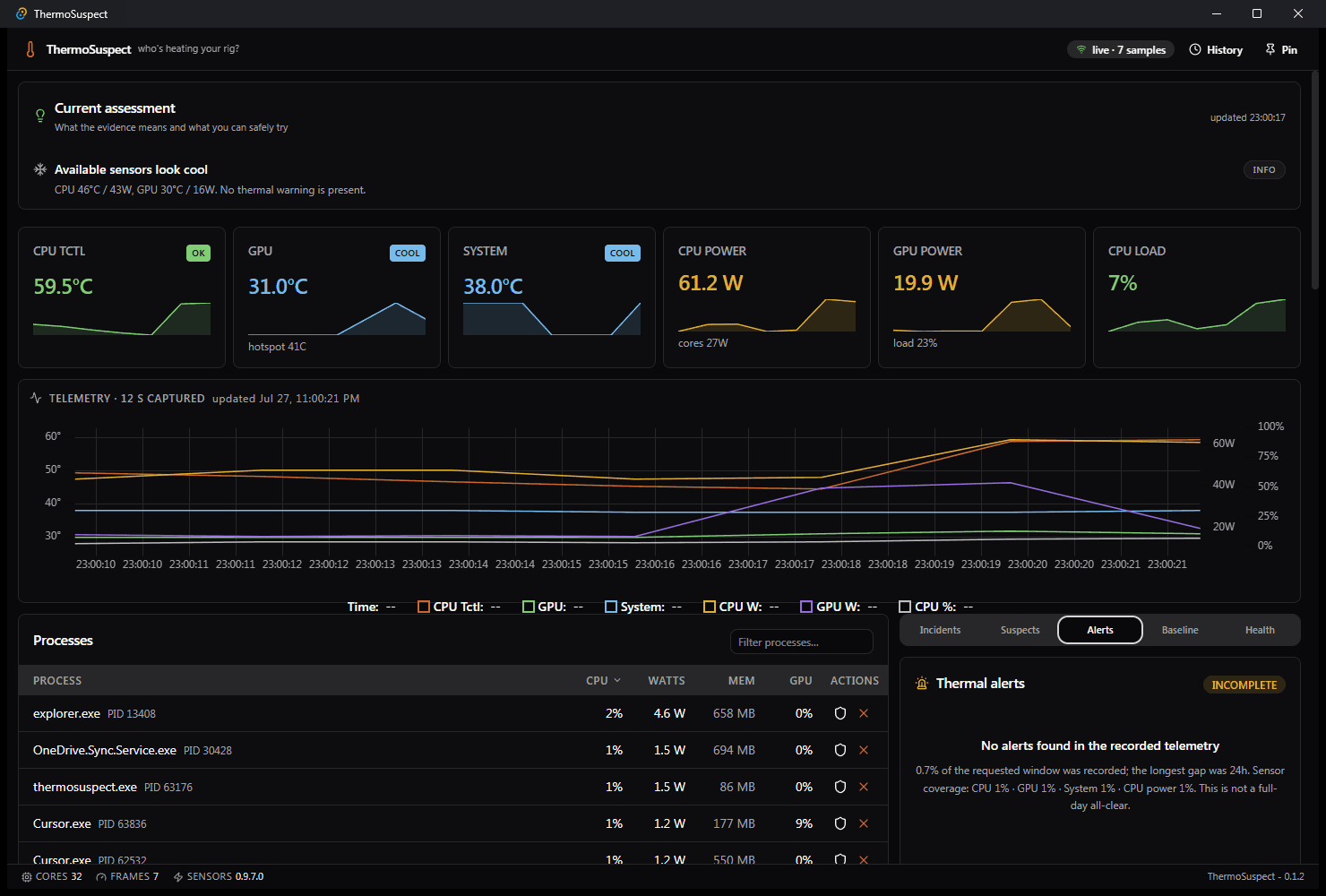Toggle CPU % series in chart legend

pos(935,607)
